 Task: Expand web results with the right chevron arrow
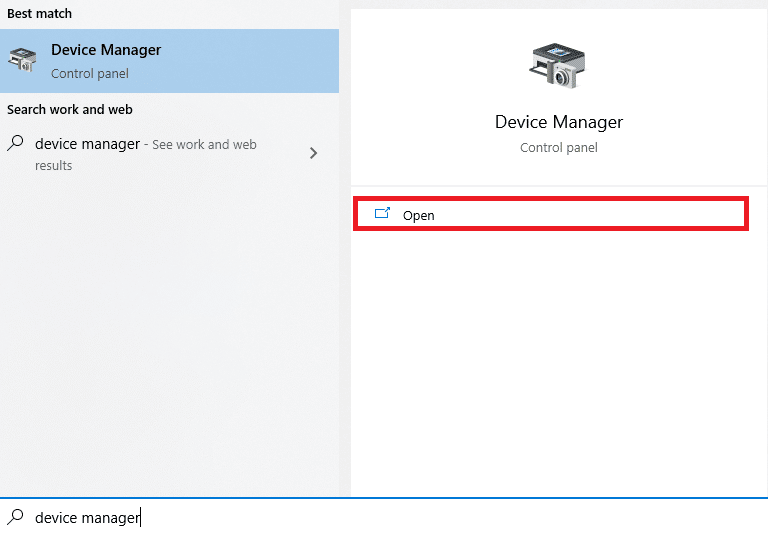click(314, 153)
